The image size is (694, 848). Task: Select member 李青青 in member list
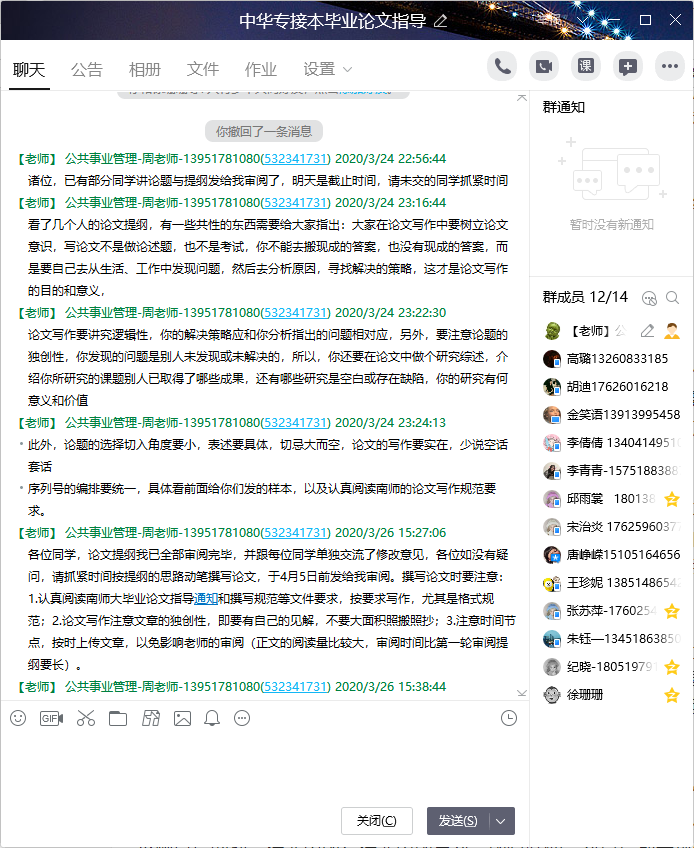click(611, 471)
